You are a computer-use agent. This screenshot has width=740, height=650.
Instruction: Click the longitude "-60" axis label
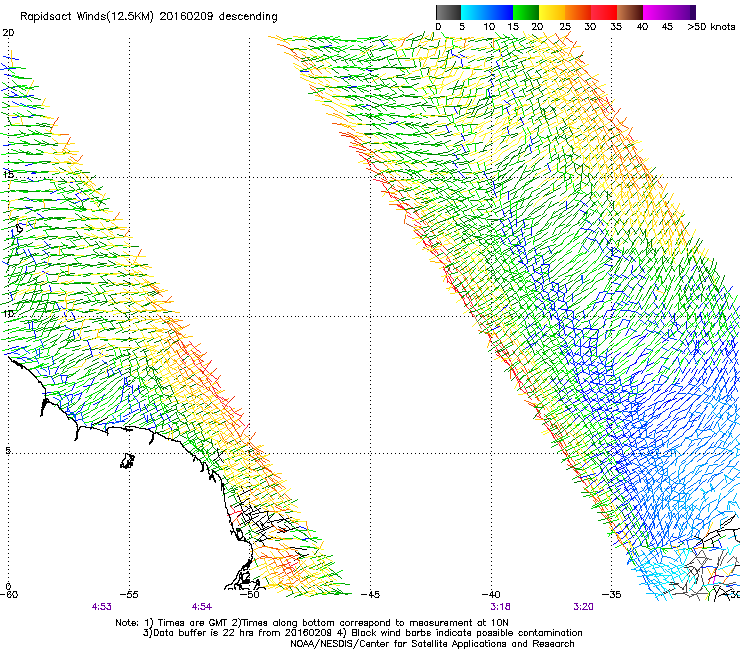9,594
